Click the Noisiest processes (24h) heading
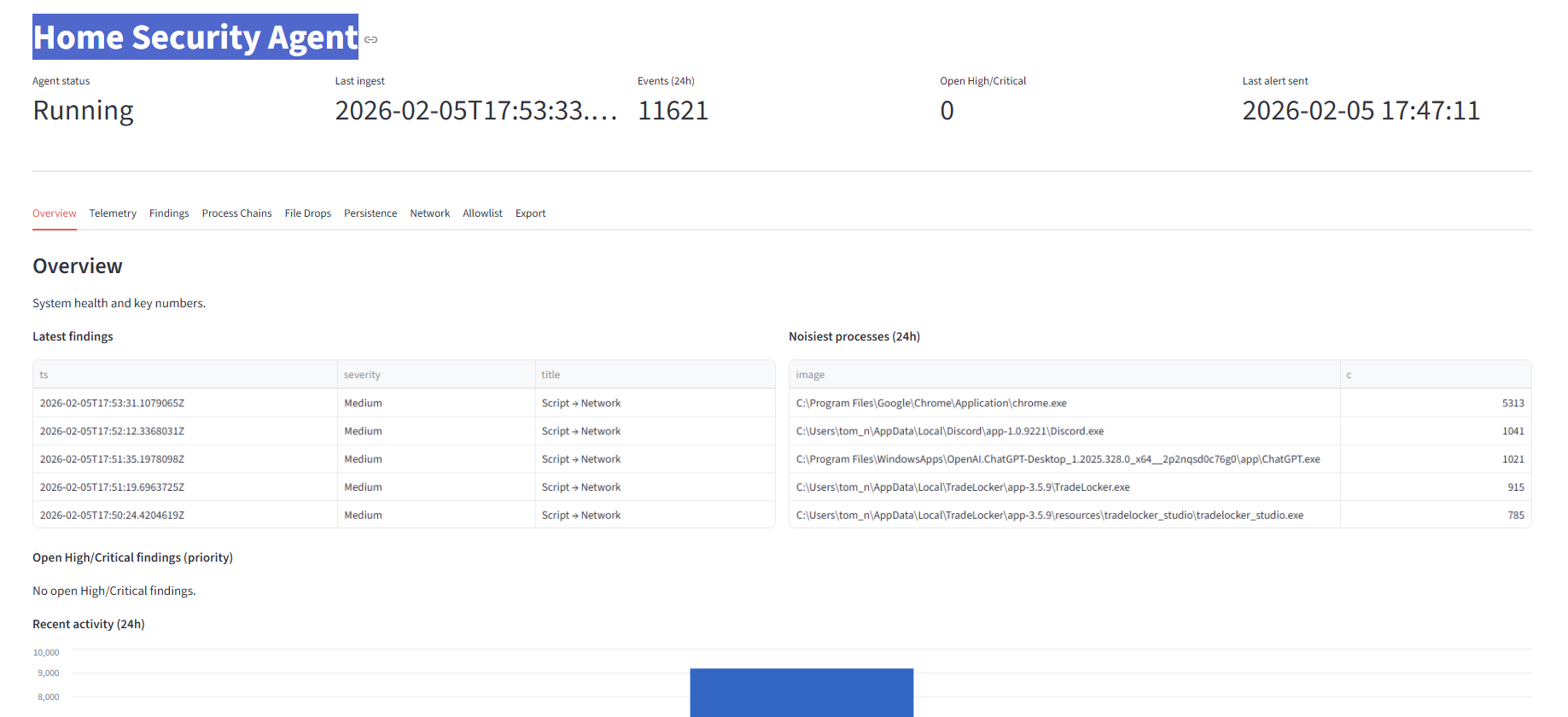 (x=854, y=336)
